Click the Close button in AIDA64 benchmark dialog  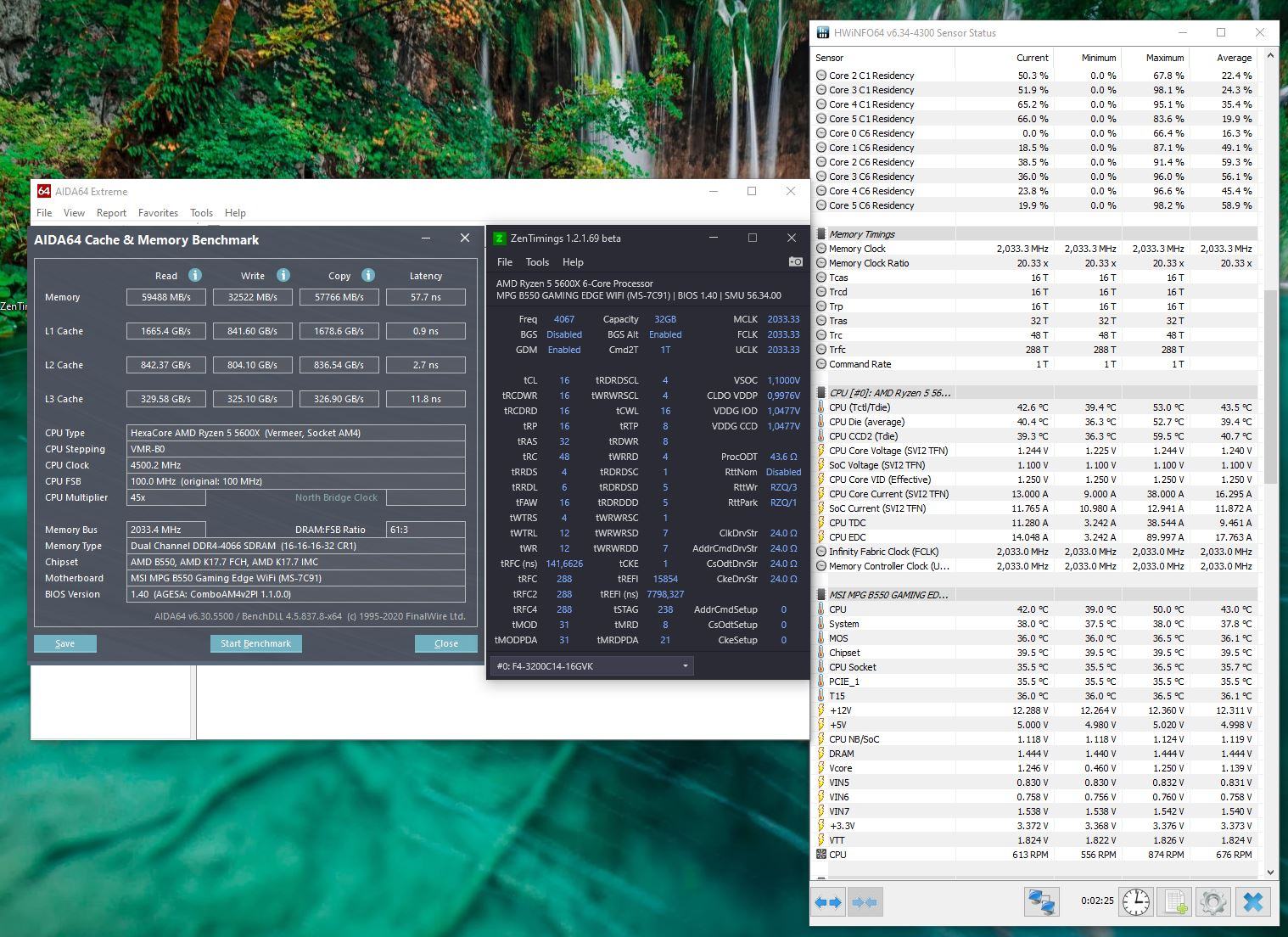[x=446, y=643]
